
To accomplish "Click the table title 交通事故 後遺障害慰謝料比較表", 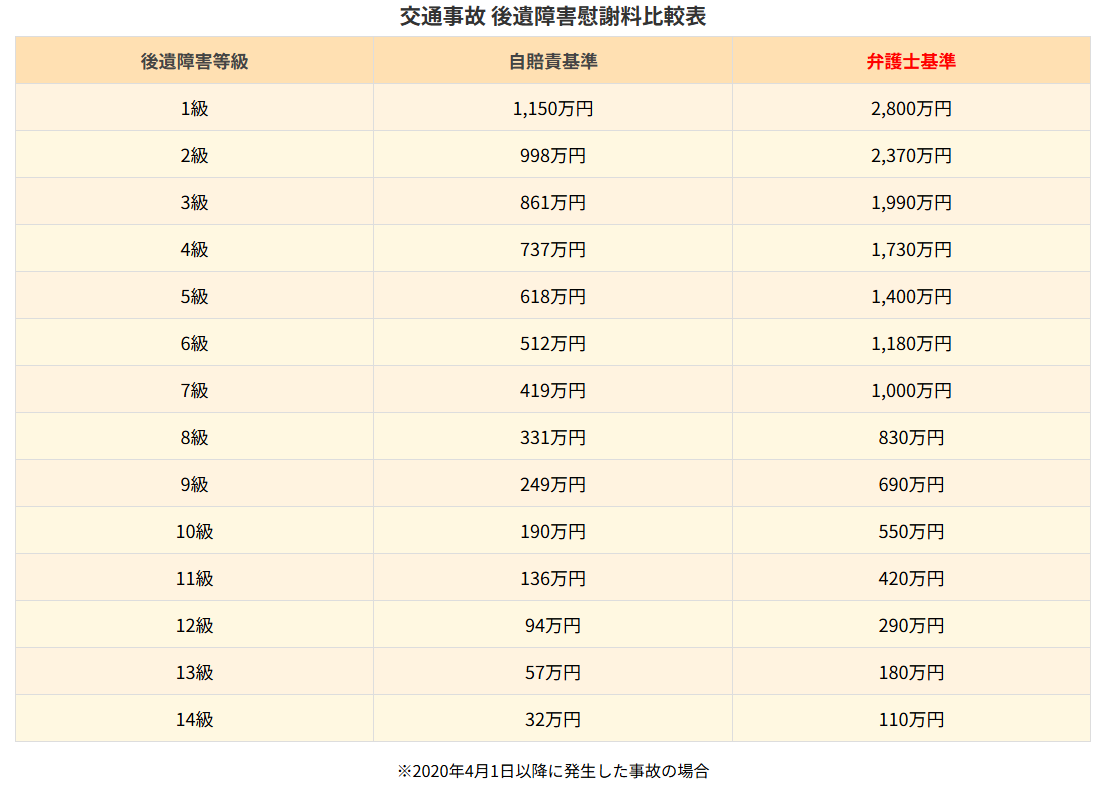I will click(553, 17).
